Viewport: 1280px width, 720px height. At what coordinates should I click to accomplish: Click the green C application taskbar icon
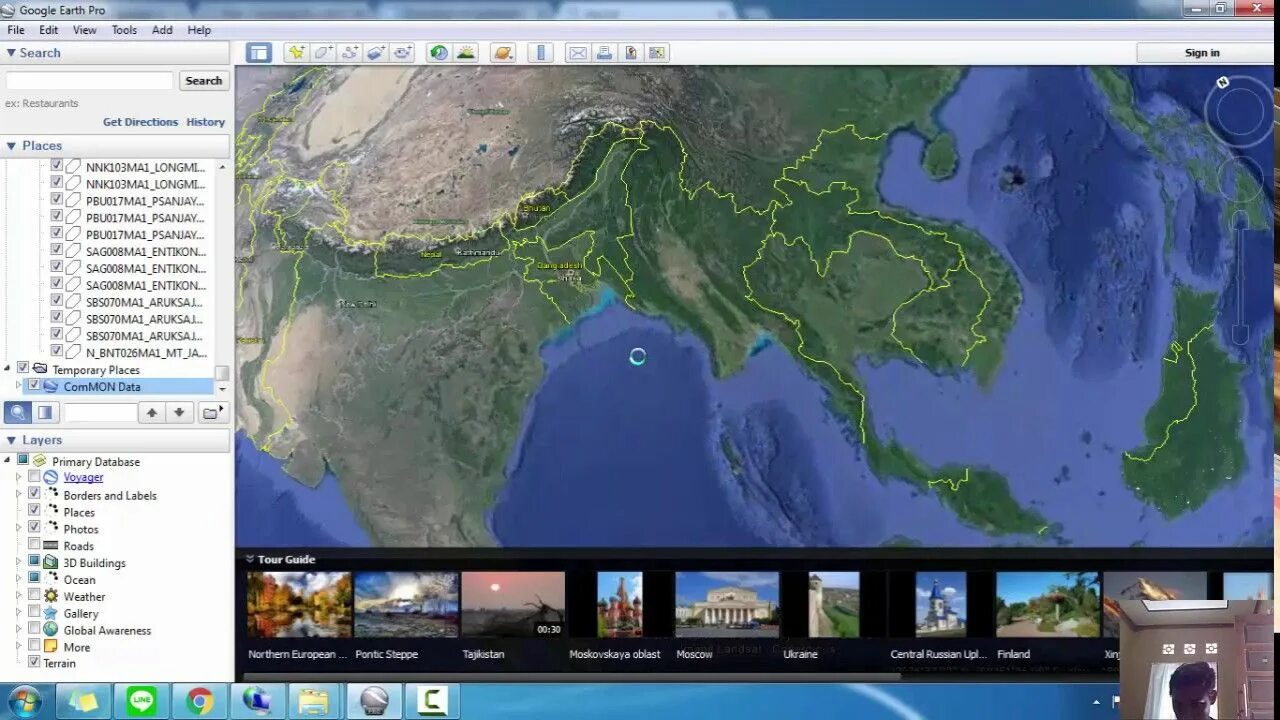click(432, 702)
